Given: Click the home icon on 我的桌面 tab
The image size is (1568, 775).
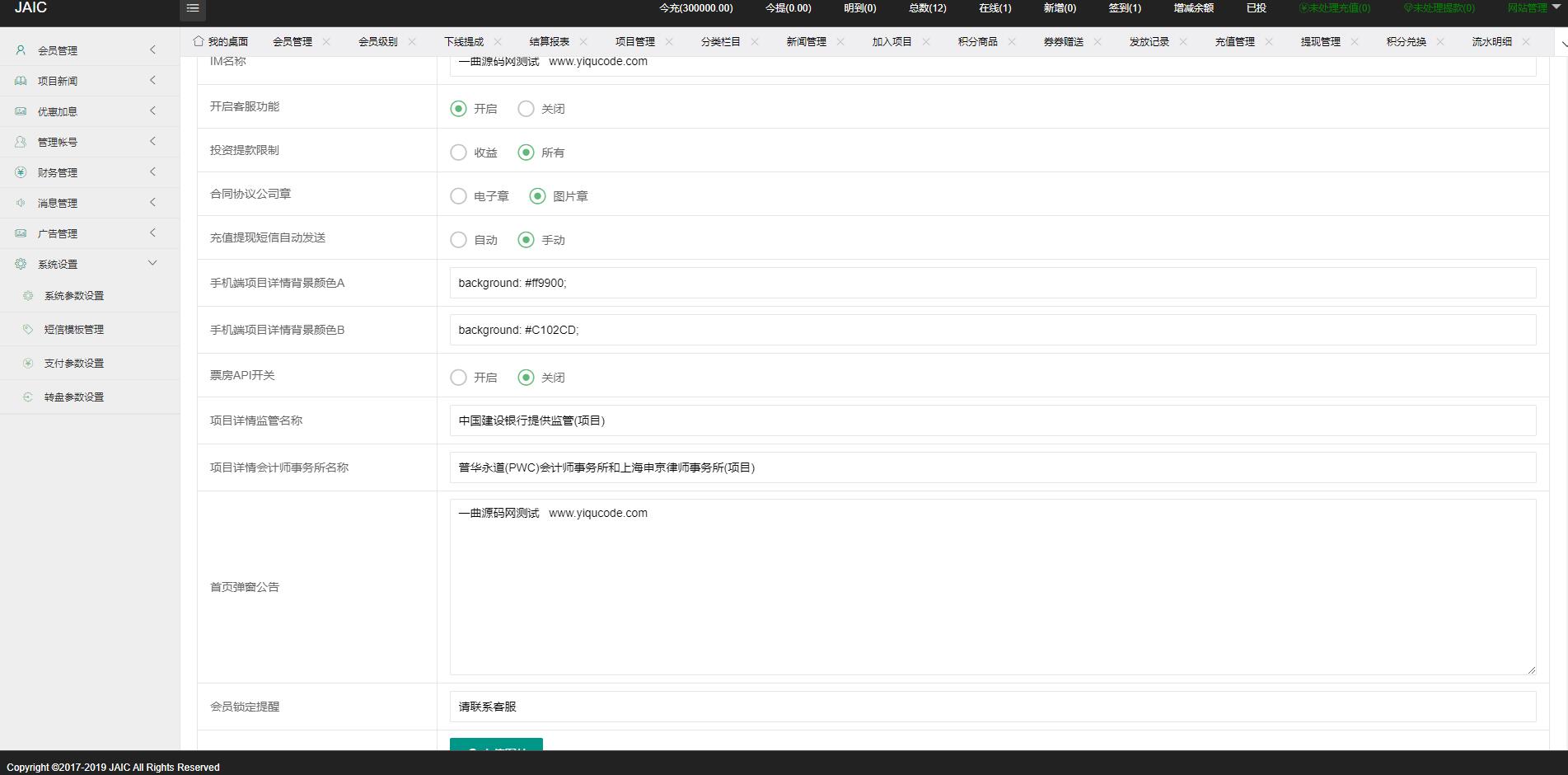Looking at the screenshot, I should point(198,41).
